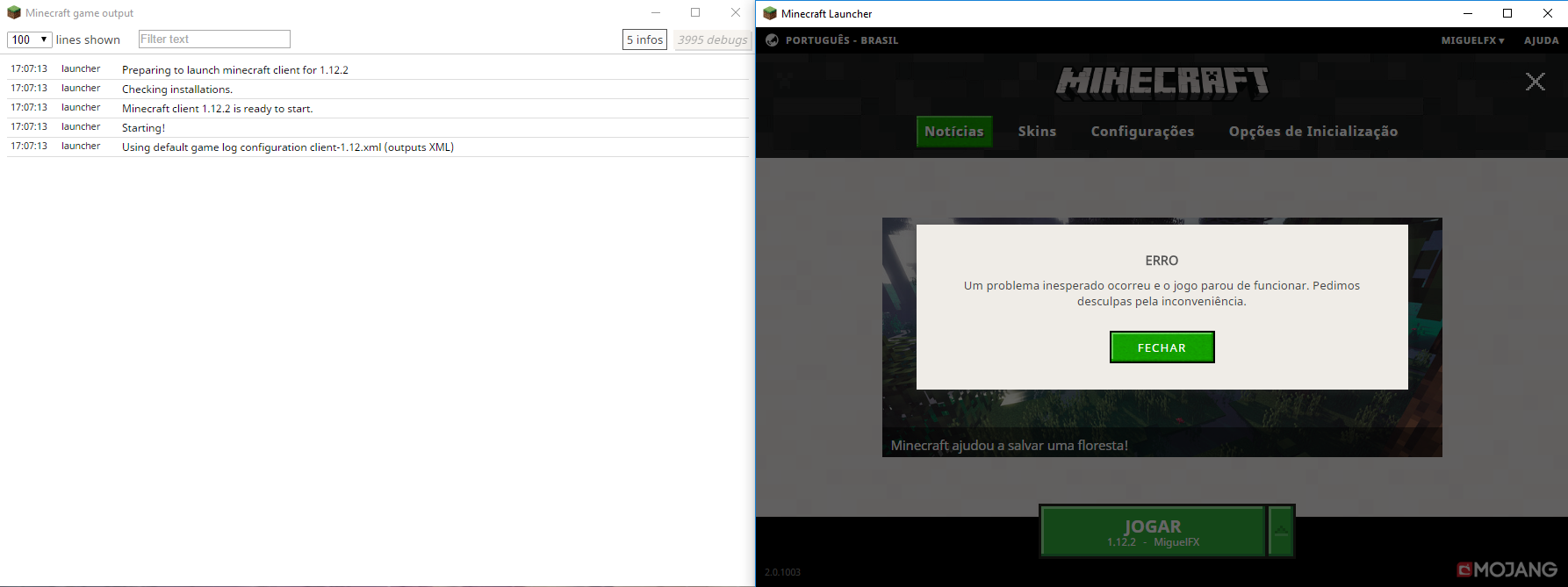Click the Minecraft game output window icon
The image size is (1568, 587).
pyautogui.click(x=14, y=13)
